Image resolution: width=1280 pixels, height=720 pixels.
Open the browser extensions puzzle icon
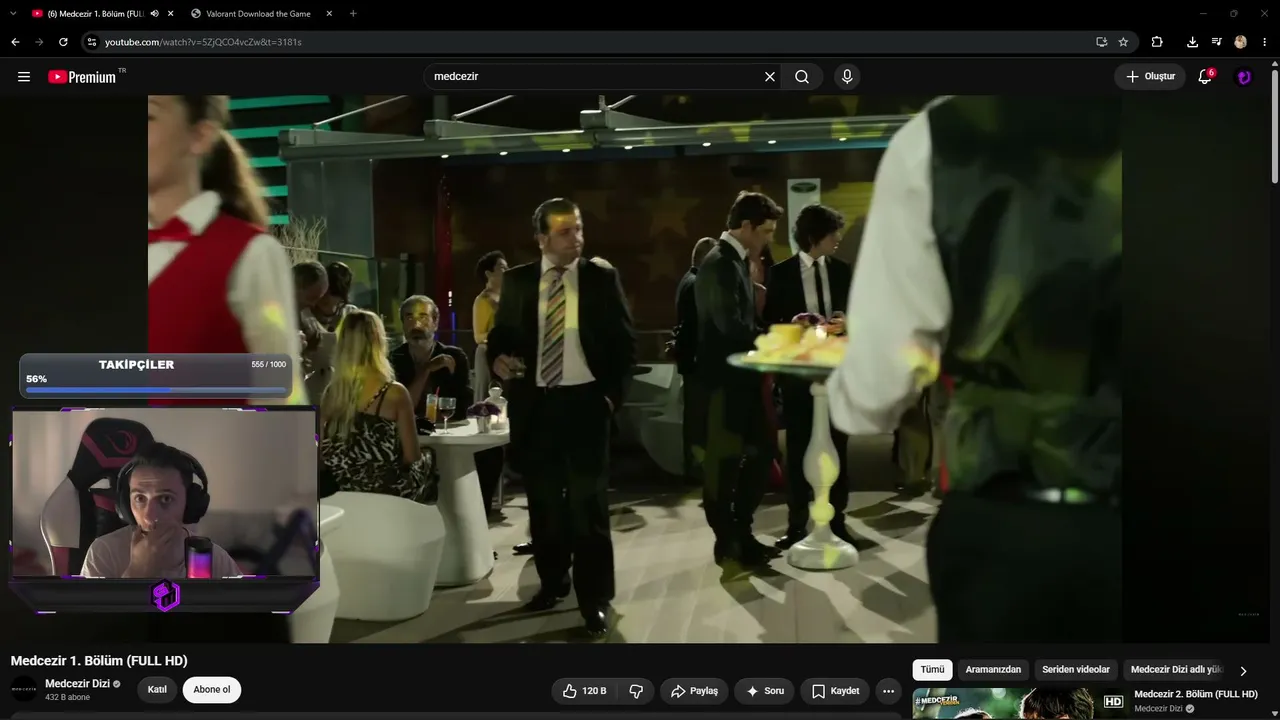click(x=1157, y=42)
